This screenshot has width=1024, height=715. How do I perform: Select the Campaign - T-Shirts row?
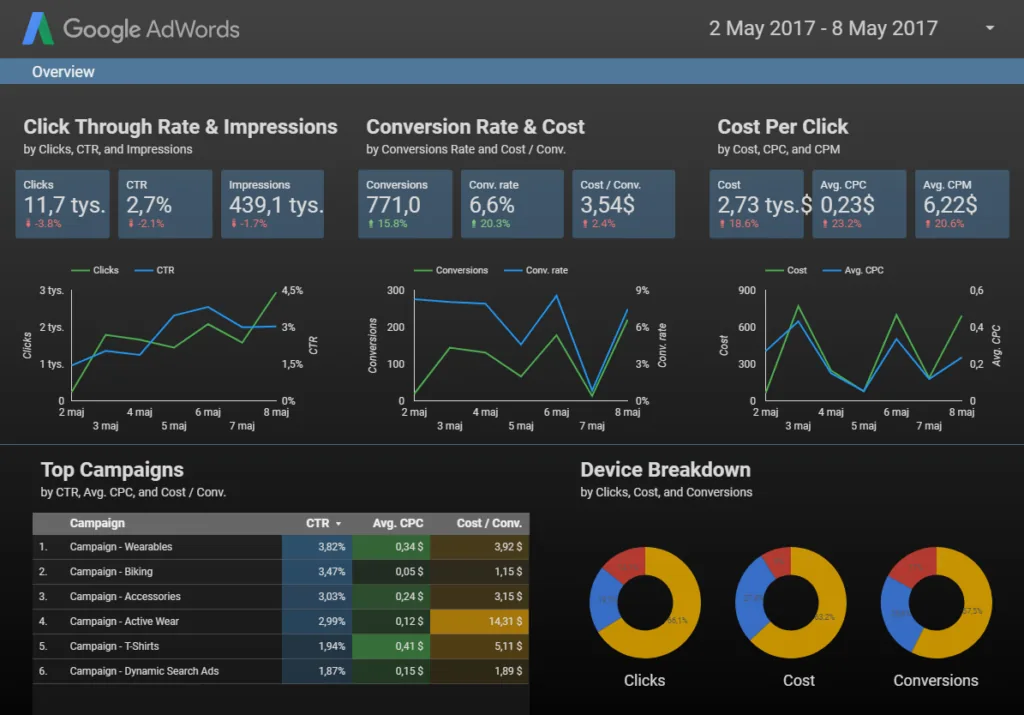(x=281, y=646)
